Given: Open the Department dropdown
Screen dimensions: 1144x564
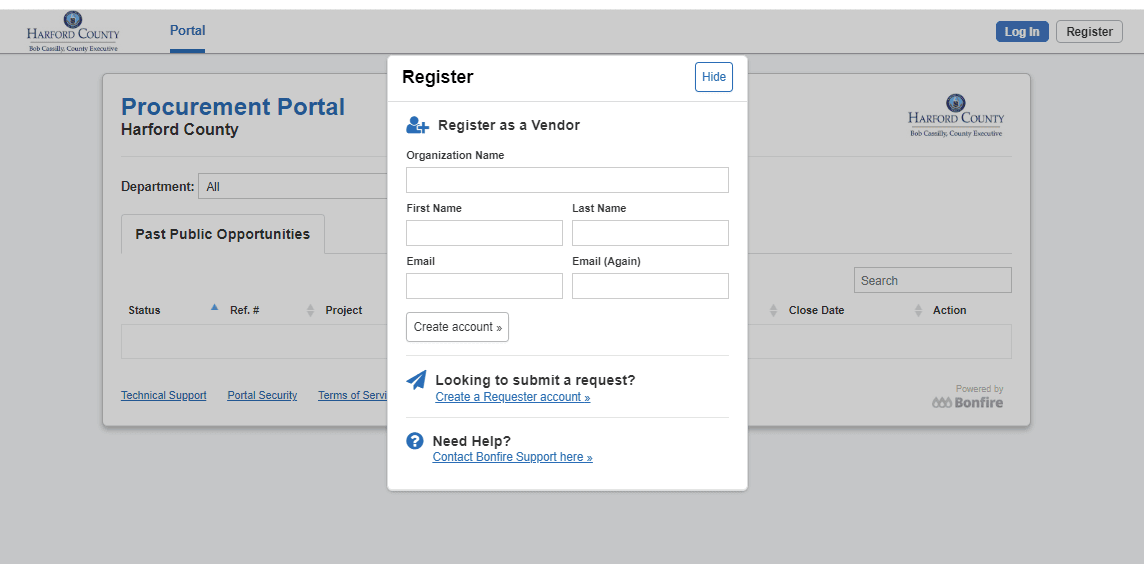Looking at the screenshot, I should point(293,186).
